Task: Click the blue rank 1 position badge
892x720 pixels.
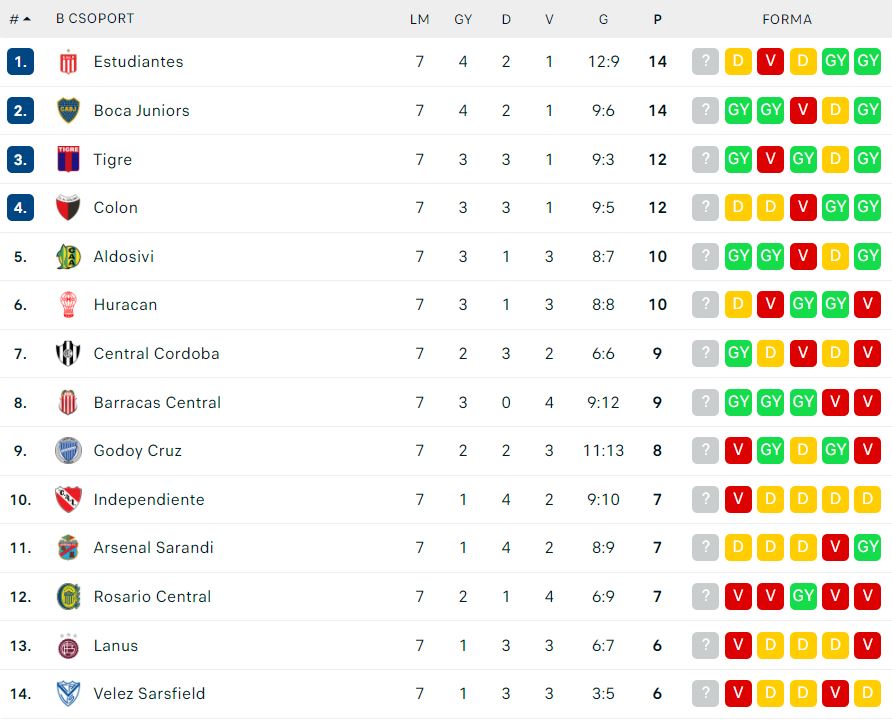Action: [20, 61]
